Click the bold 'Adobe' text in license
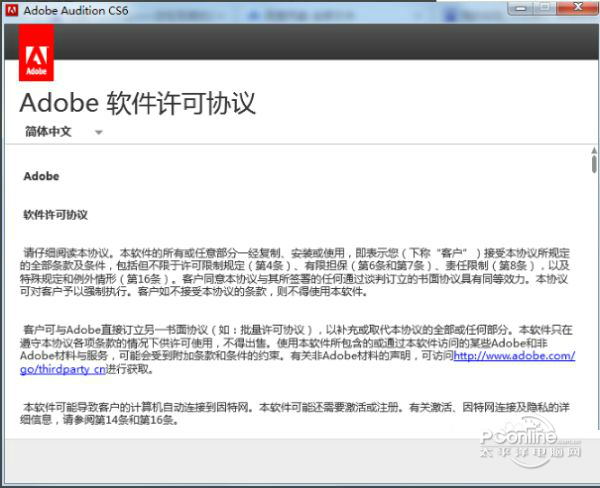Viewport: 600px width, 488px height. click(x=41, y=176)
